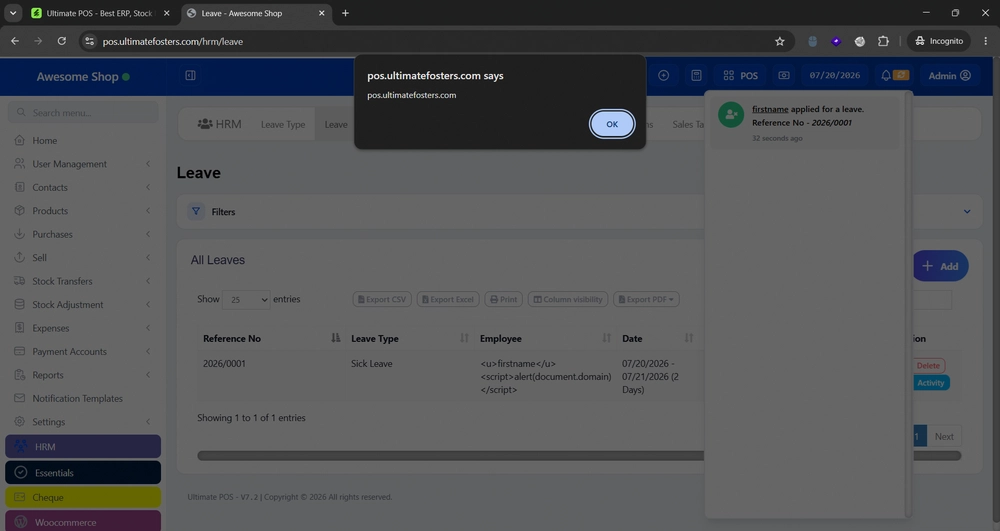
Task: Expand the Stock Transfers menu
Action: 83,281
